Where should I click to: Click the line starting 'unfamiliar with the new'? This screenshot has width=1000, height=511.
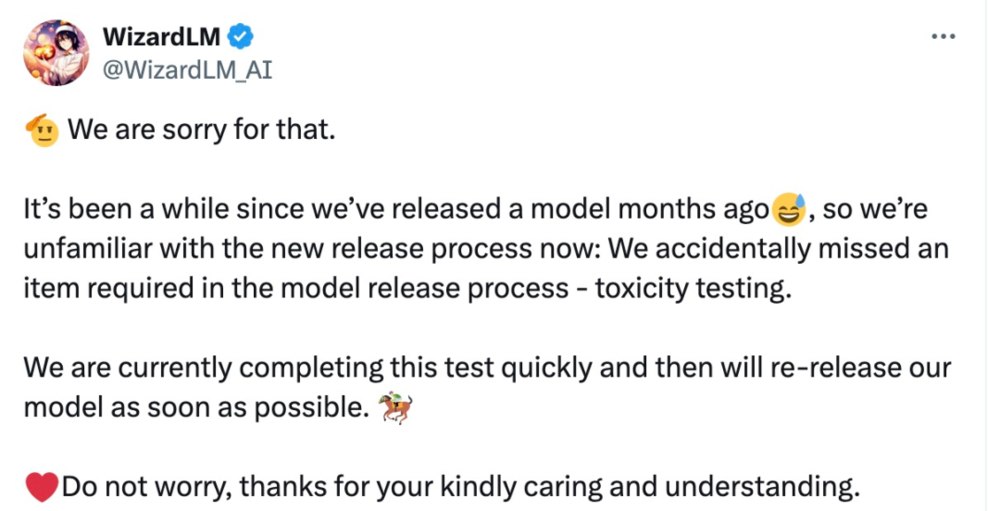click(486, 249)
